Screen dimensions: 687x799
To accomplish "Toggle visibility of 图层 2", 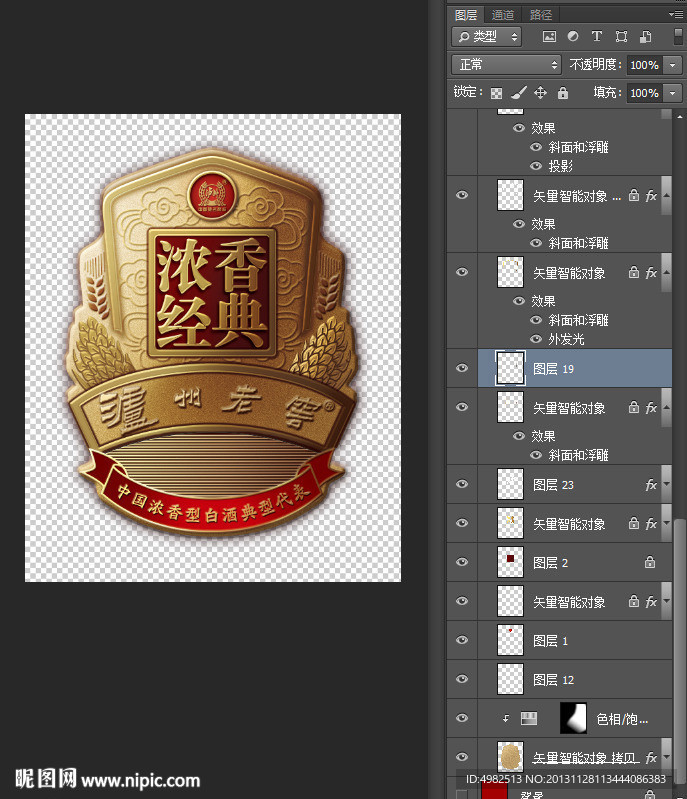I will coord(462,562).
